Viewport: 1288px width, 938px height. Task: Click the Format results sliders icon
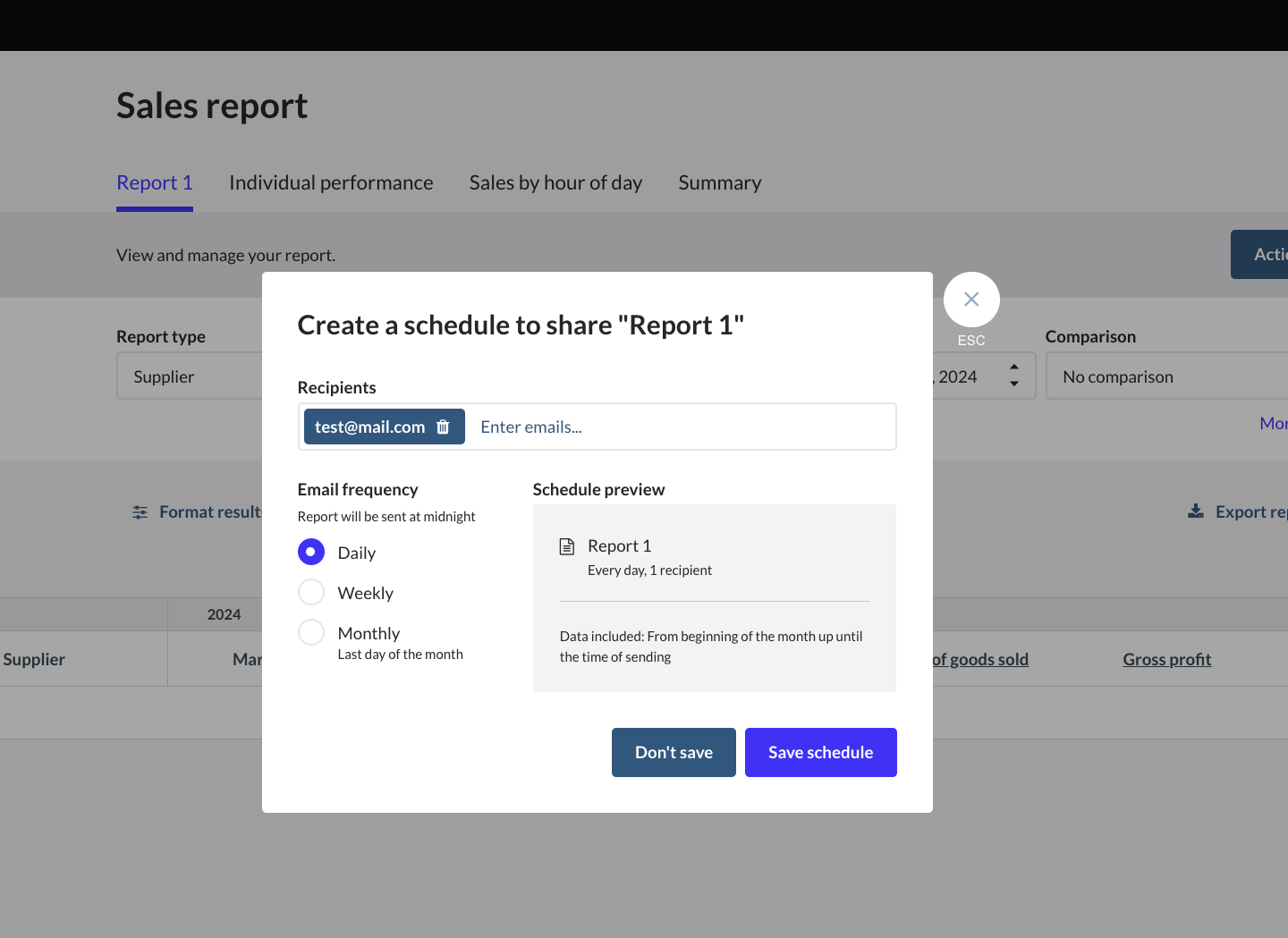140,512
